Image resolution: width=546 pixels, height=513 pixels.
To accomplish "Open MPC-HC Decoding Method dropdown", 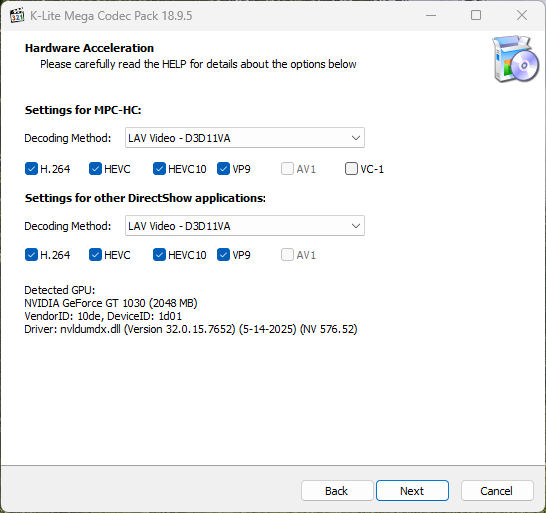I will (x=245, y=138).
